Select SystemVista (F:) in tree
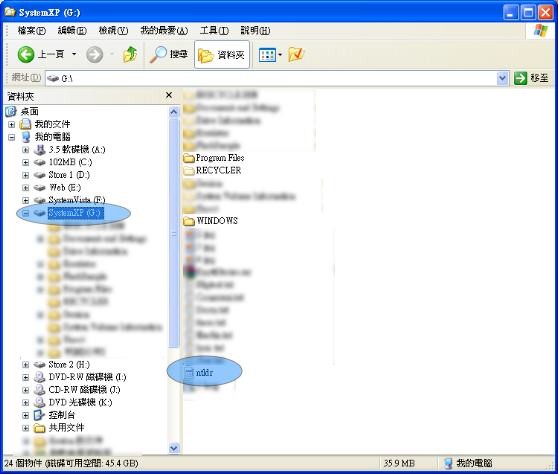Screen dimensions: 558x474 pos(77,200)
